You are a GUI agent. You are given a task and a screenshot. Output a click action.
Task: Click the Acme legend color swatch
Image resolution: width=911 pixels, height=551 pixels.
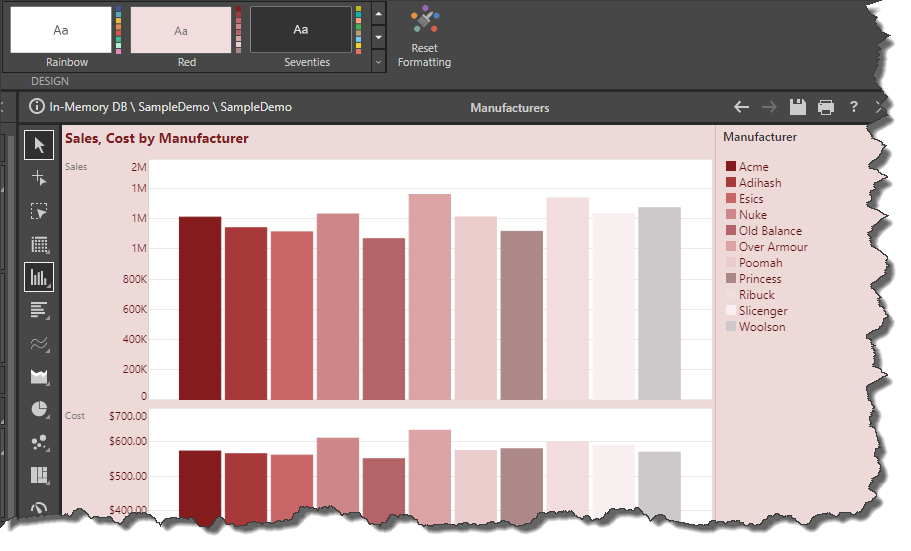pyautogui.click(x=731, y=167)
